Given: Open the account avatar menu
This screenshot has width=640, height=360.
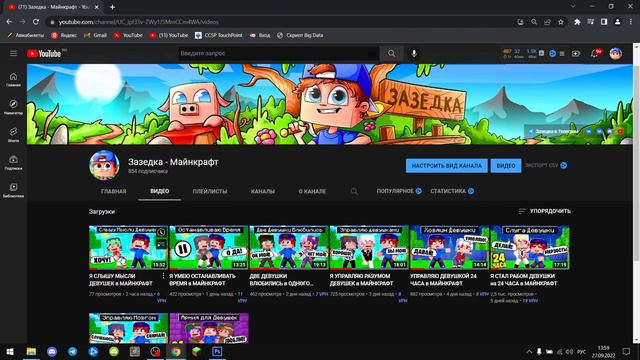Looking at the screenshot, I should [616, 53].
